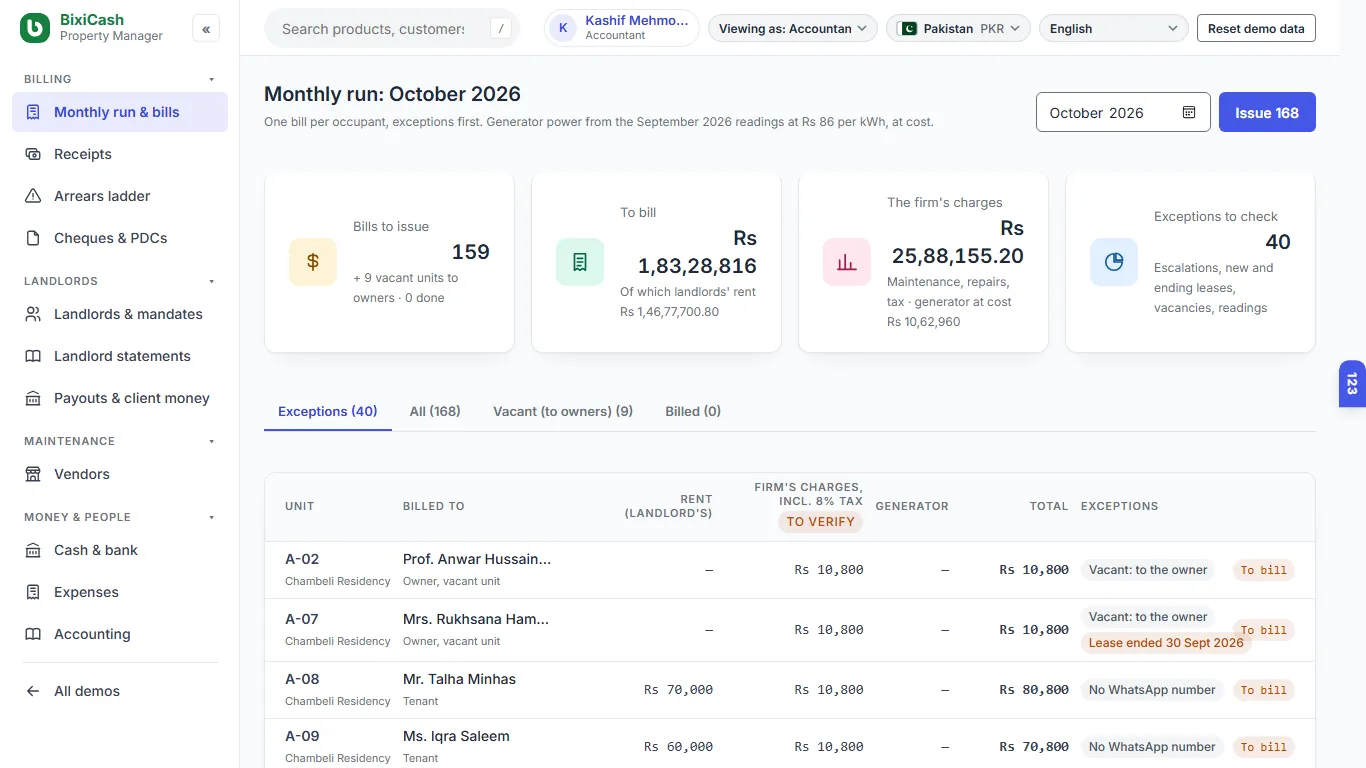Click the To bill badge for unit A-02
This screenshot has width=1366, height=768.
click(1264, 570)
